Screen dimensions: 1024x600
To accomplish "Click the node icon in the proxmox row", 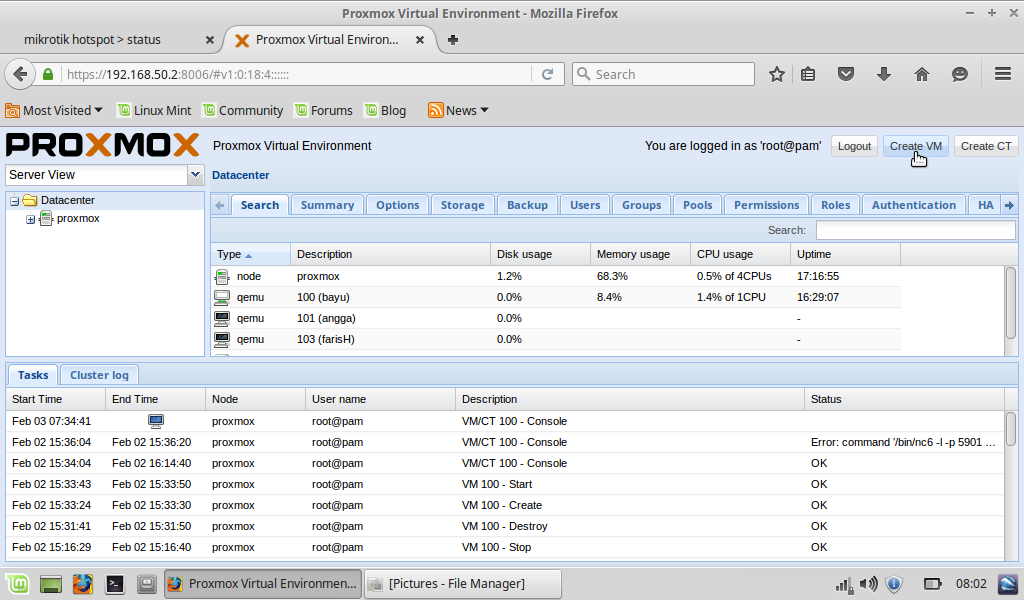I will 222,277.
